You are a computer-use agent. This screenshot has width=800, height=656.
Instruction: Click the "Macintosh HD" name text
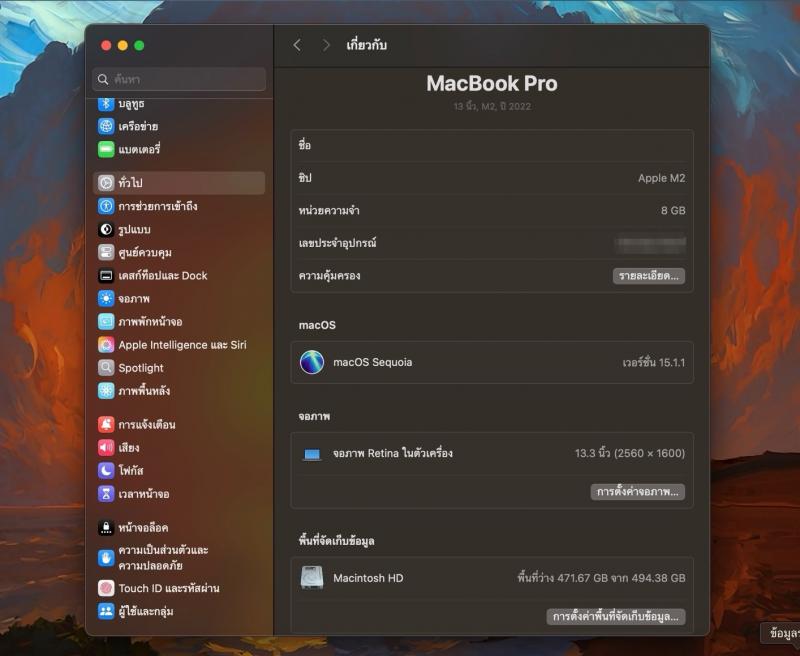(368, 578)
